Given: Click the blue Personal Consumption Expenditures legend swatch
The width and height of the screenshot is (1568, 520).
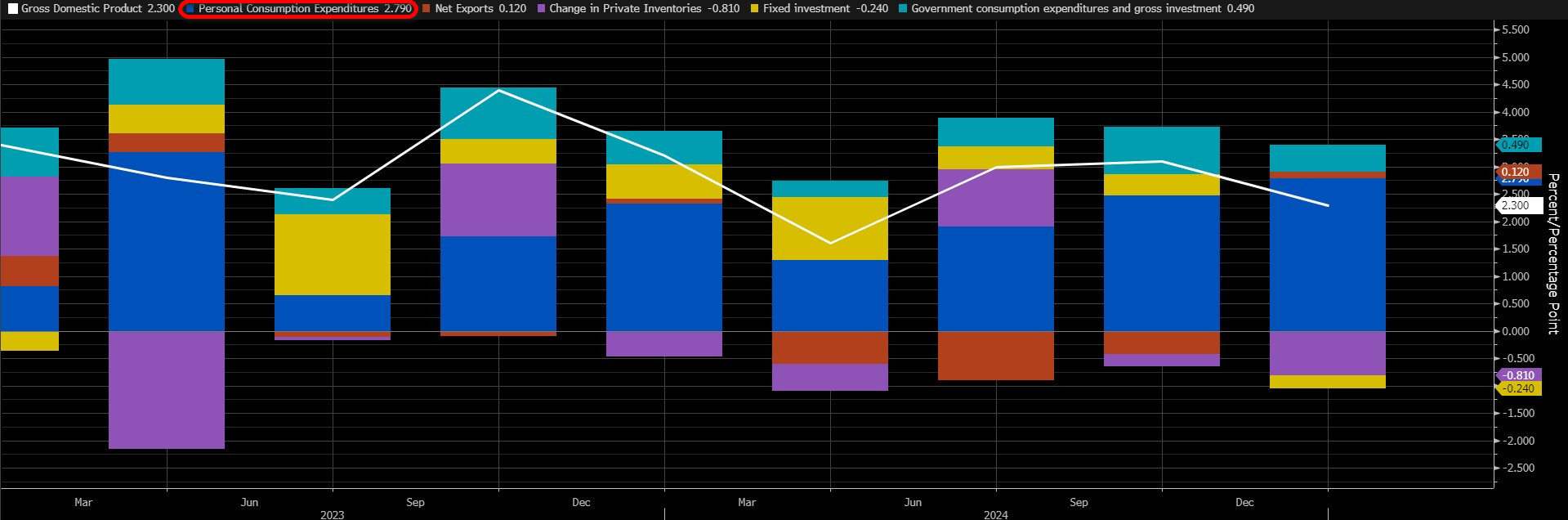Looking at the screenshot, I should pos(190,9).
